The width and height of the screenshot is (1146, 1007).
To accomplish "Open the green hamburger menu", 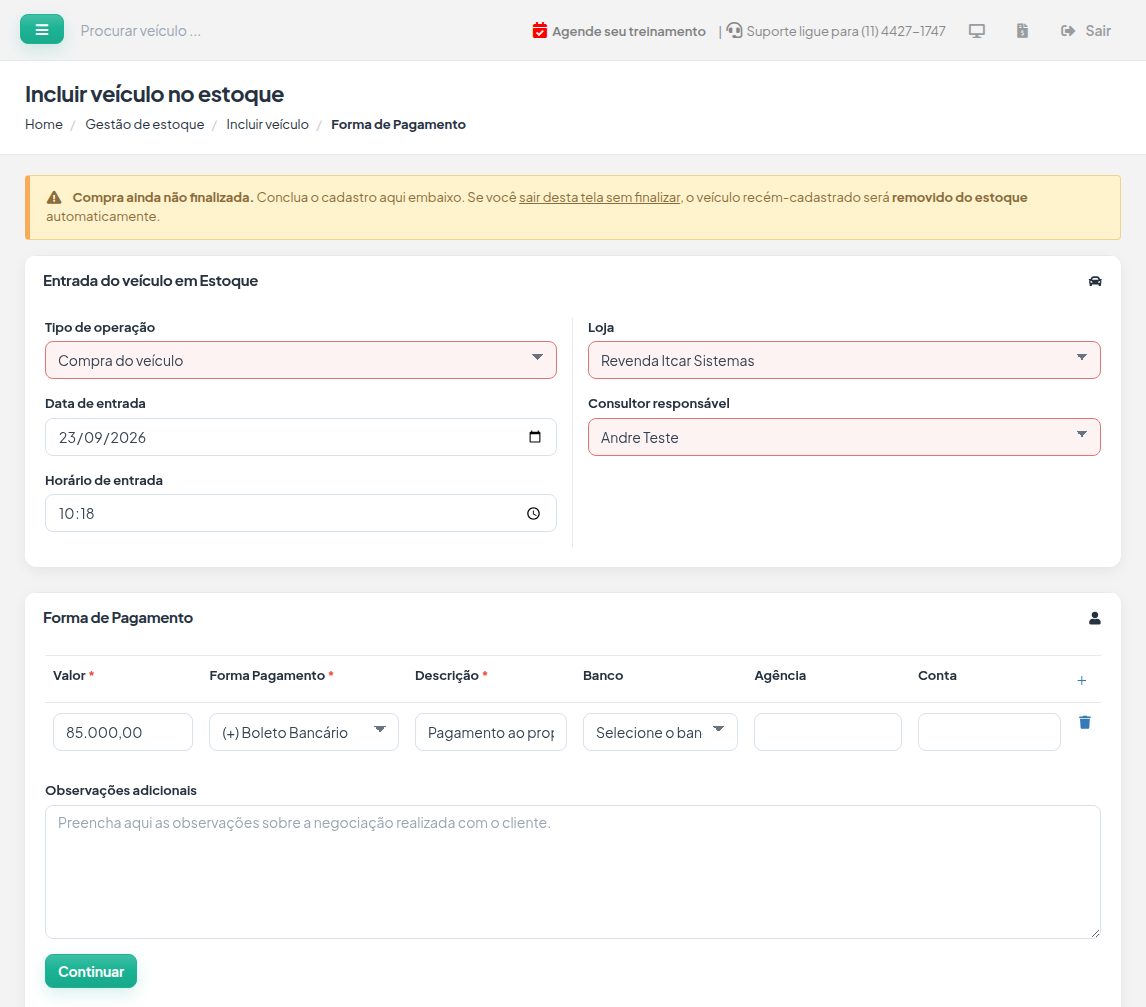I will [x=42, y=30].
